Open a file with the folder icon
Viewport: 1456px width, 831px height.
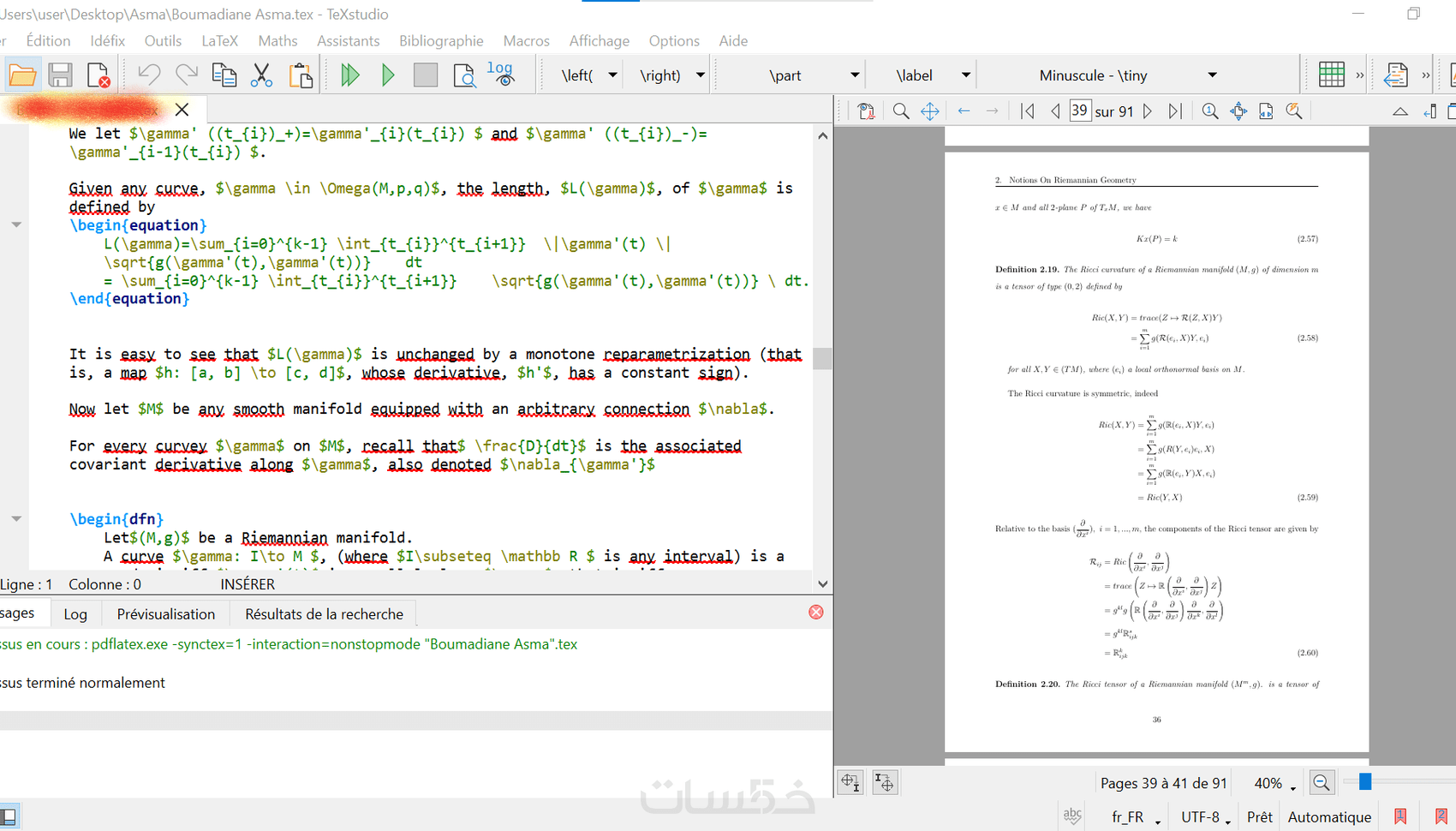point(22,75)
